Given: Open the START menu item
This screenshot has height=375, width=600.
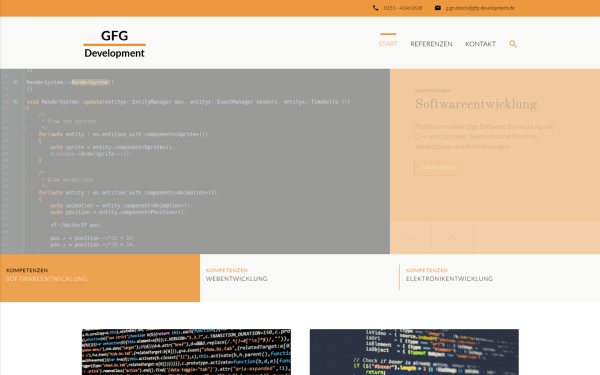Looking at the screenshot, I should pyautogui.click(x=388, y=44).
